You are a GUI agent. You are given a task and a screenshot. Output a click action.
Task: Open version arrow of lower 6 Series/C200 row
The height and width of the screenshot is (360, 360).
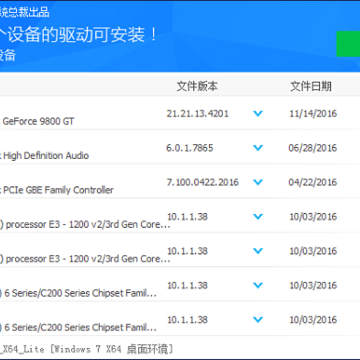coord(258,320)
